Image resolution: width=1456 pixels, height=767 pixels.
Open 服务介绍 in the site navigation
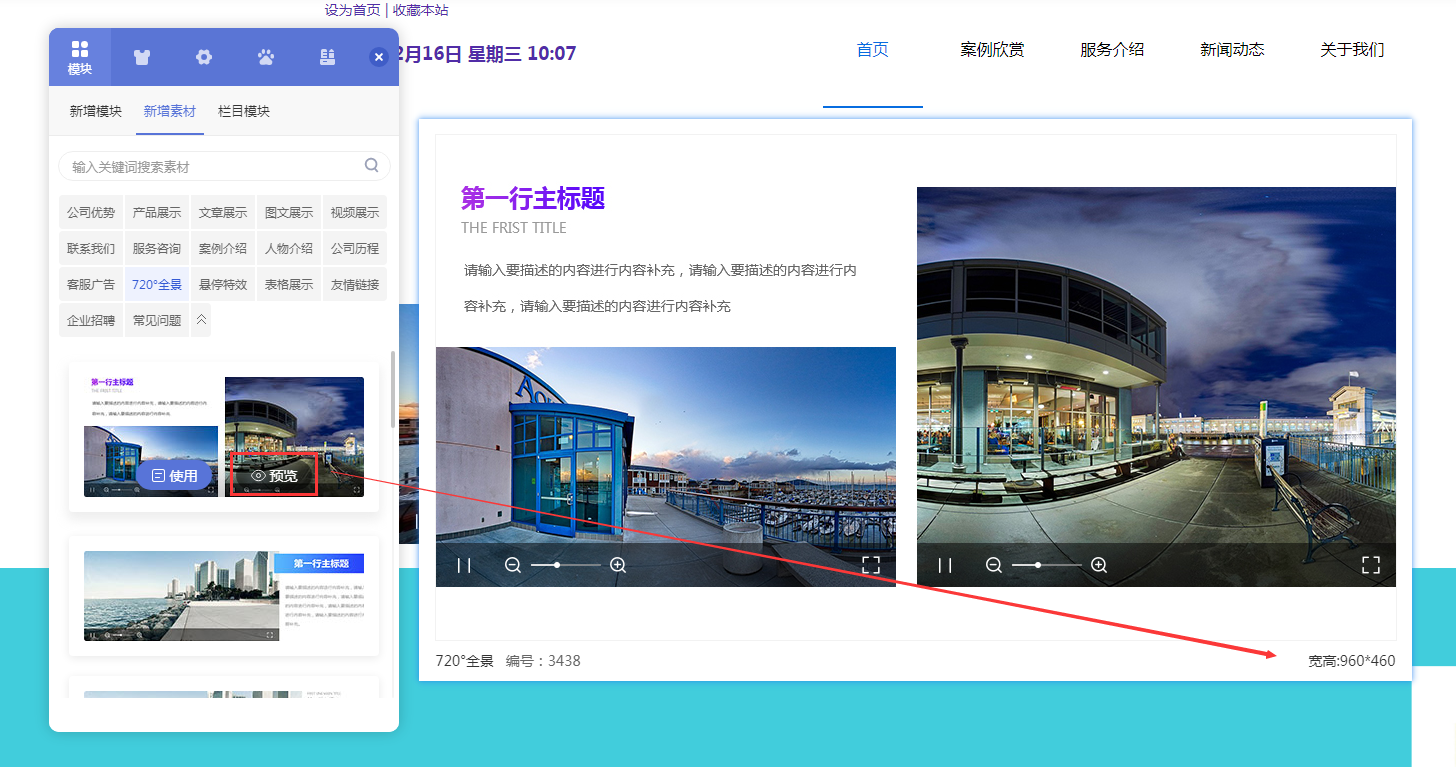pos(1112,50)
